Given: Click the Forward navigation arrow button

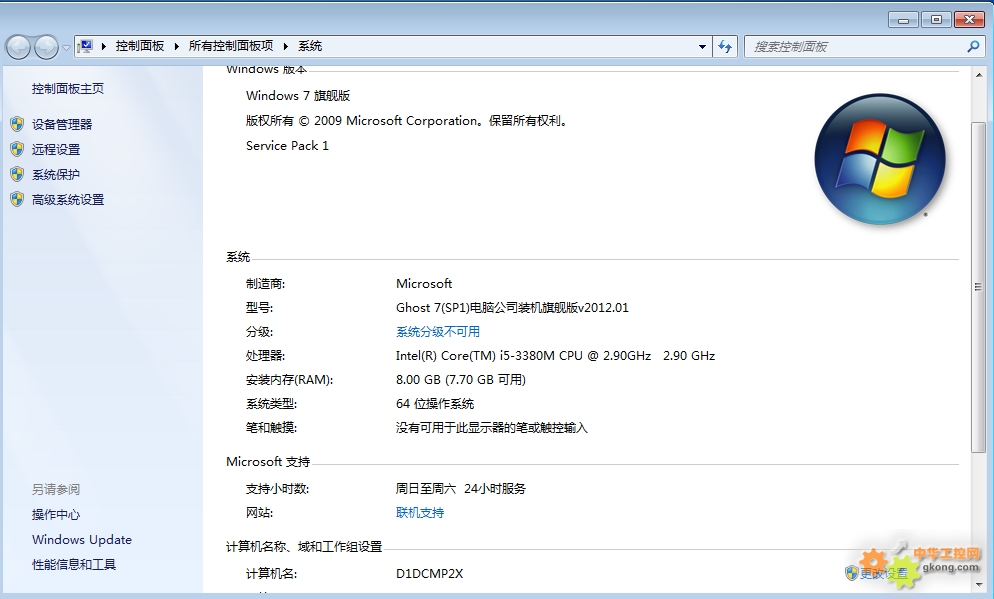Looking at the screenshot, I should (x=46, y=47).
